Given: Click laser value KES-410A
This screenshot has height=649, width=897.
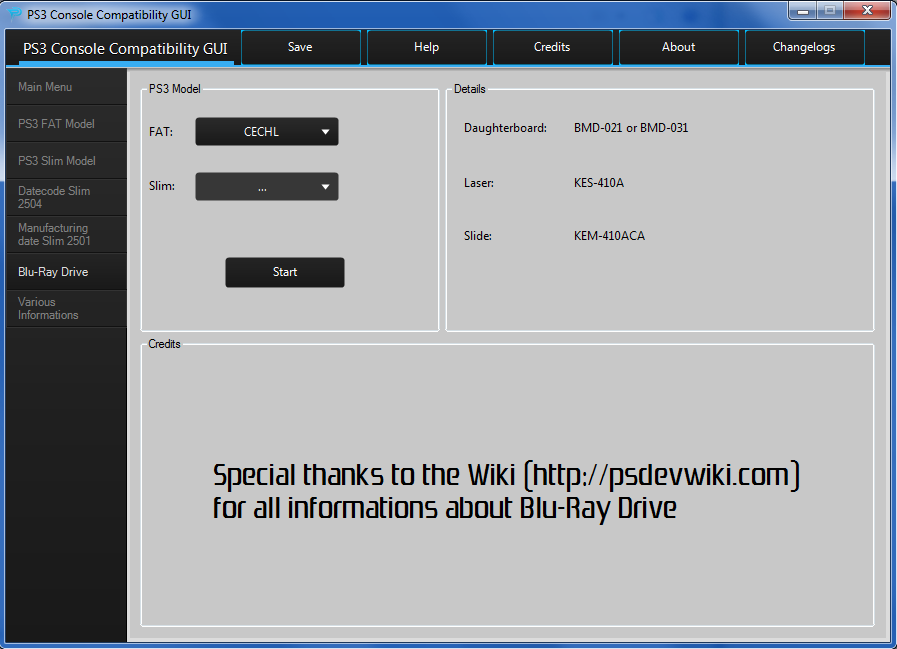Looking at the screenshot, I should 599,183.
